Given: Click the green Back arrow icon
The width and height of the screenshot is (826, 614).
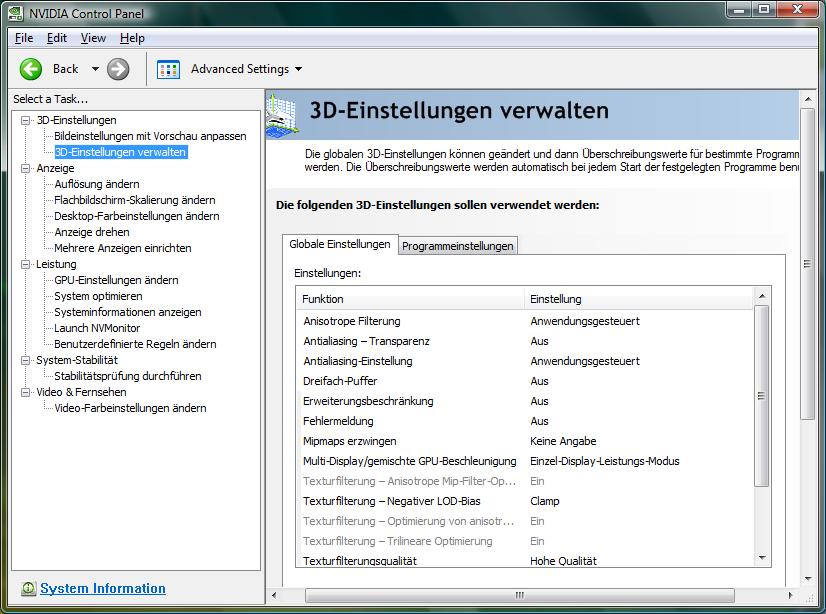Looking at the screenshot, I should [31, 69].
